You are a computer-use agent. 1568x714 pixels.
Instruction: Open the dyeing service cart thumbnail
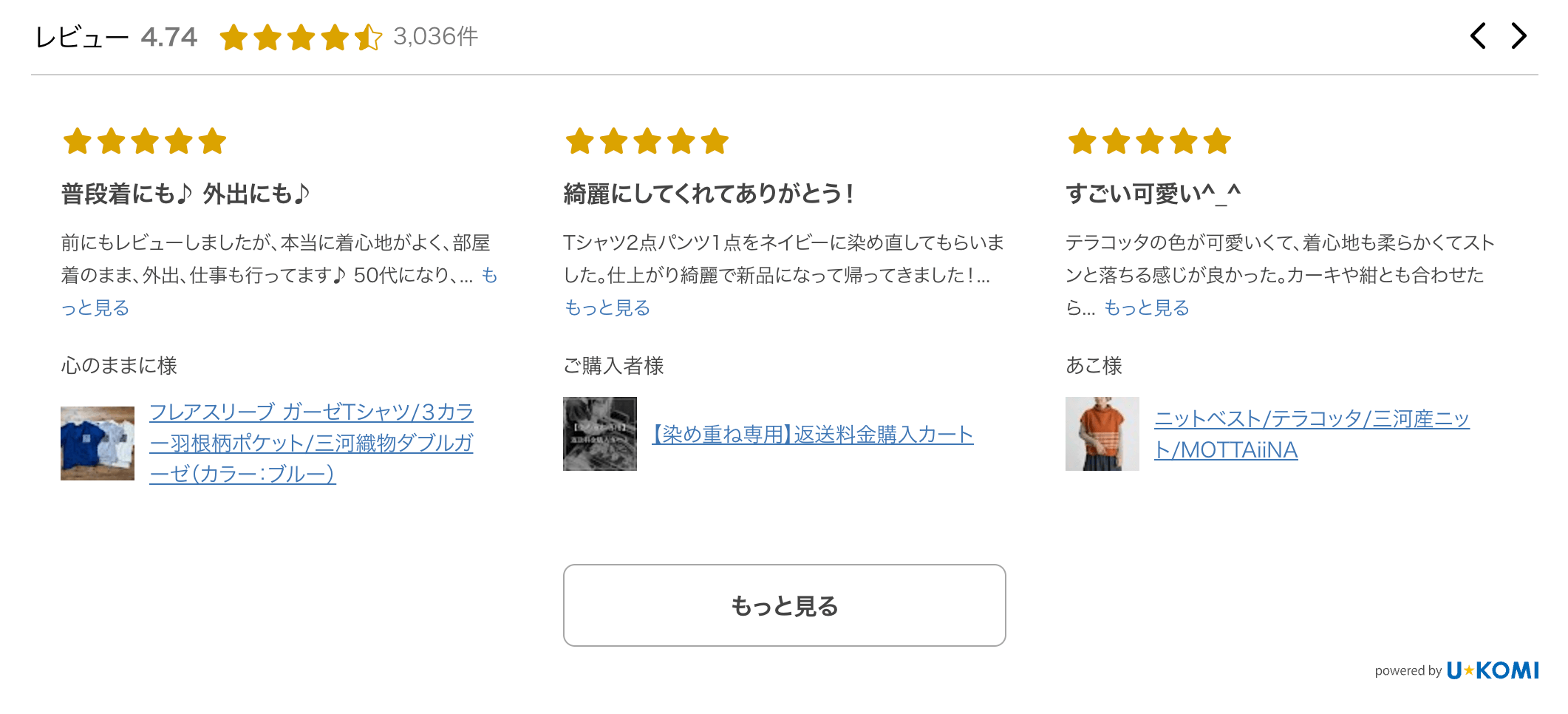pos(600,434)
